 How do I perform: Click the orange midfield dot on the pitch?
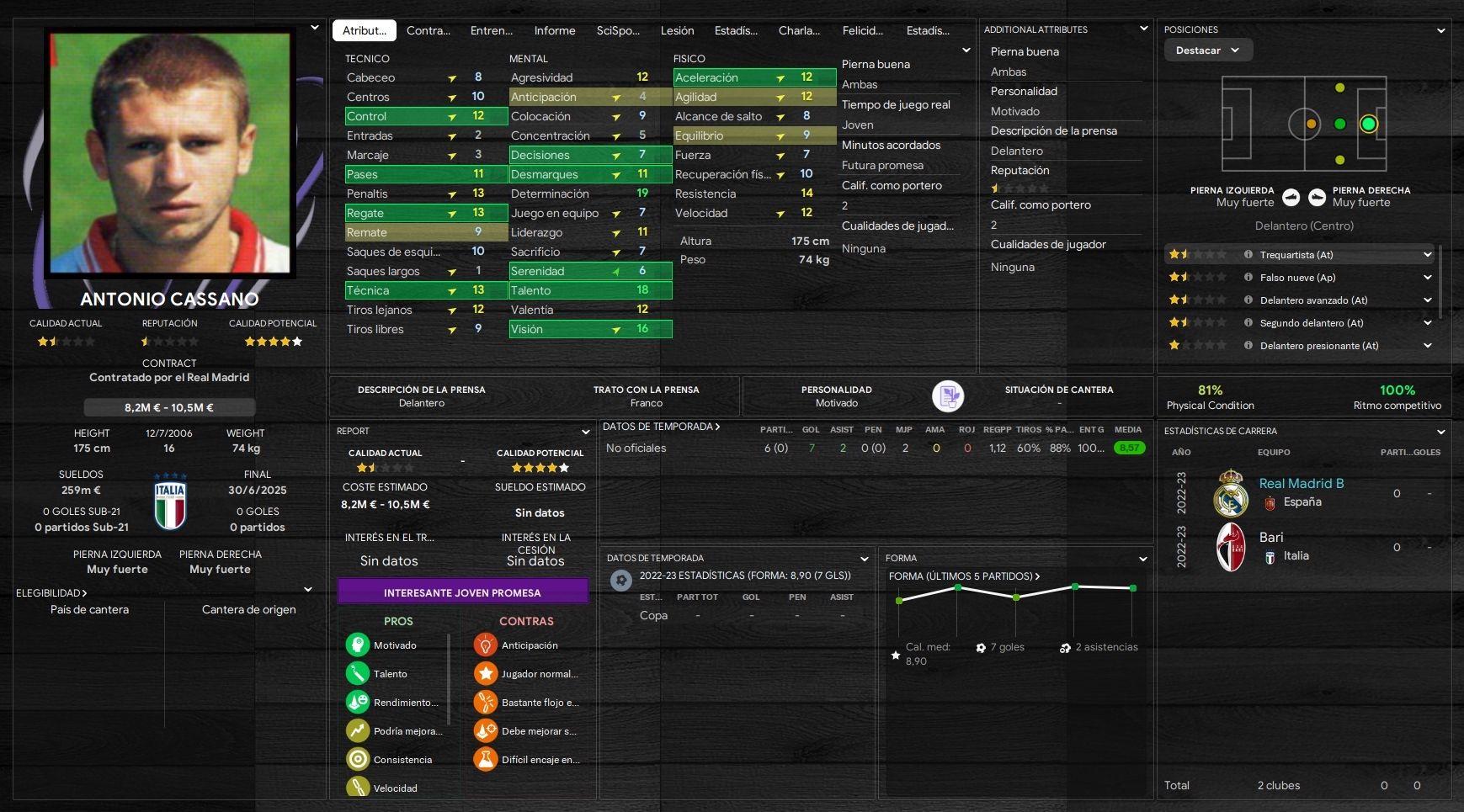pos(1312,124)
